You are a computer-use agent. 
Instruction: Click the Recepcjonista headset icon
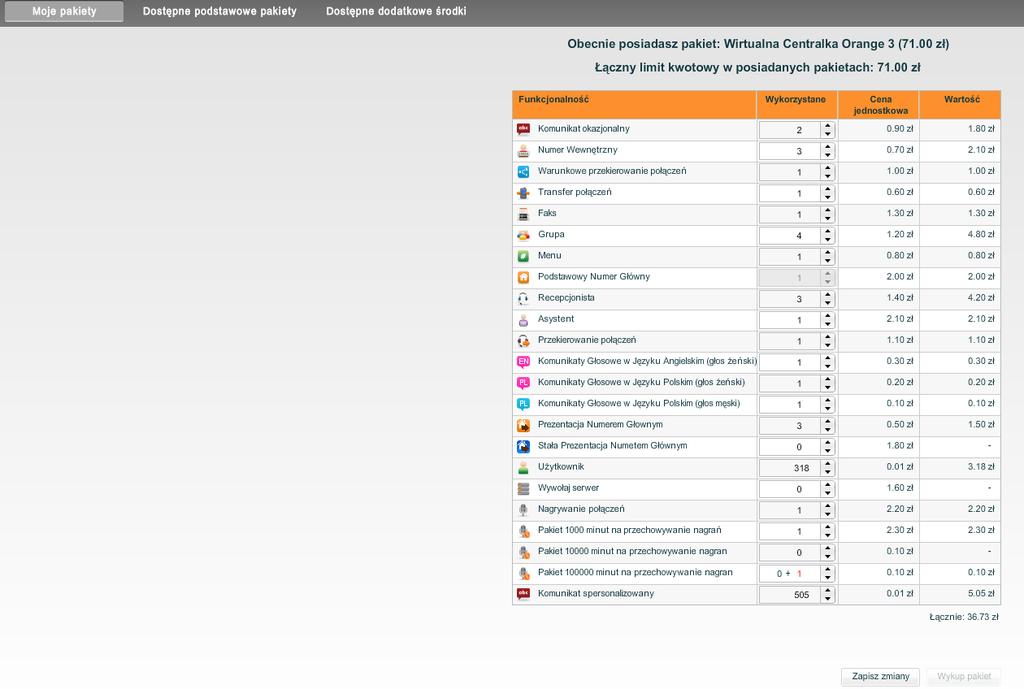[x=523, y=298]
